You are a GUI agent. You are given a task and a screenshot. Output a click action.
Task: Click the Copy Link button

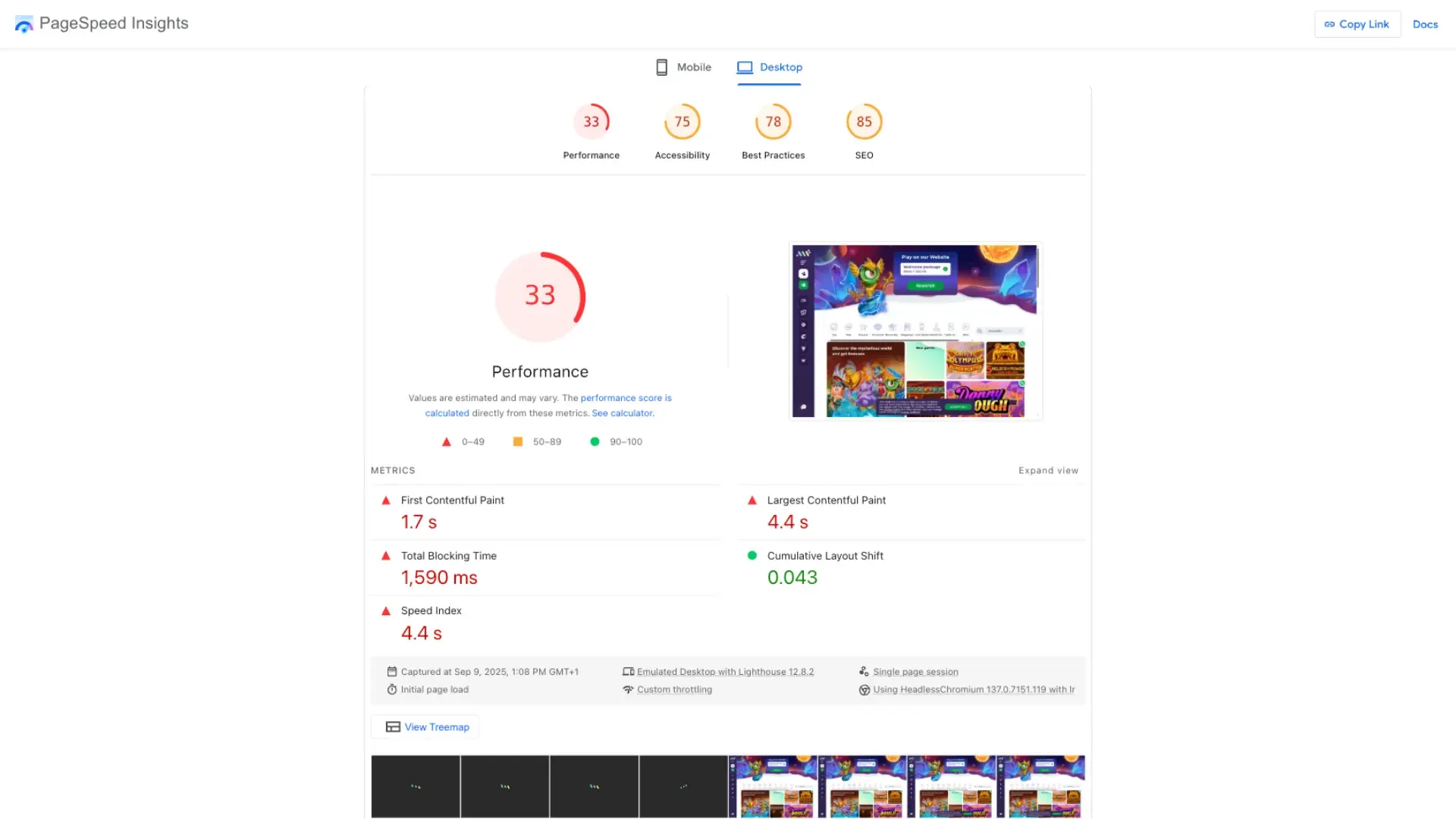(1357, 24)
